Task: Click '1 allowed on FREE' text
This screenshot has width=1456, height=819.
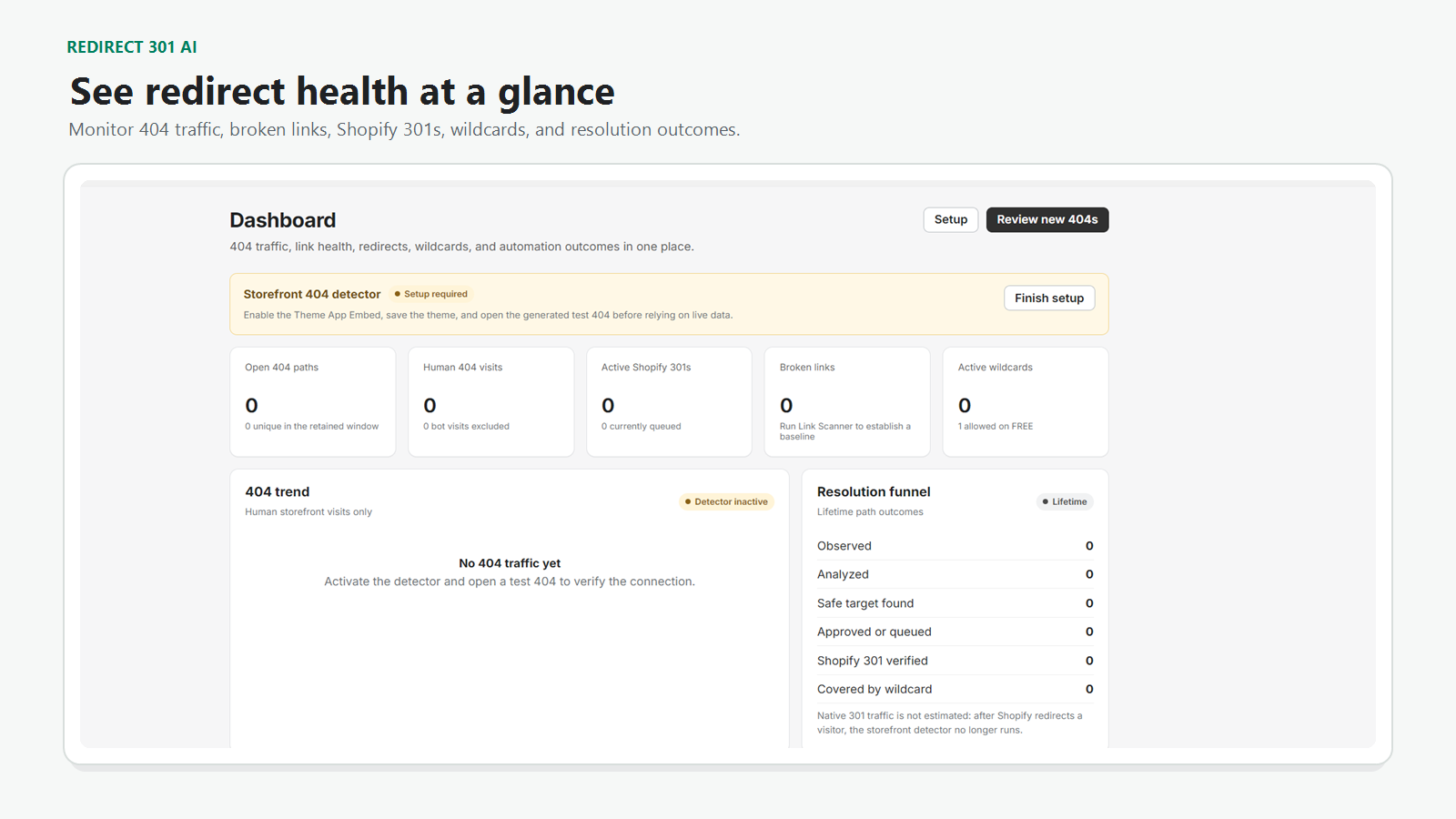Action: [996, 426]
